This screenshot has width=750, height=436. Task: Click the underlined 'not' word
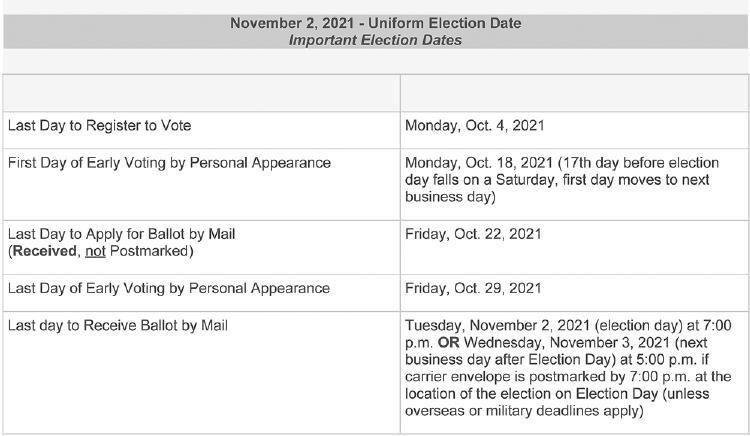95,251
